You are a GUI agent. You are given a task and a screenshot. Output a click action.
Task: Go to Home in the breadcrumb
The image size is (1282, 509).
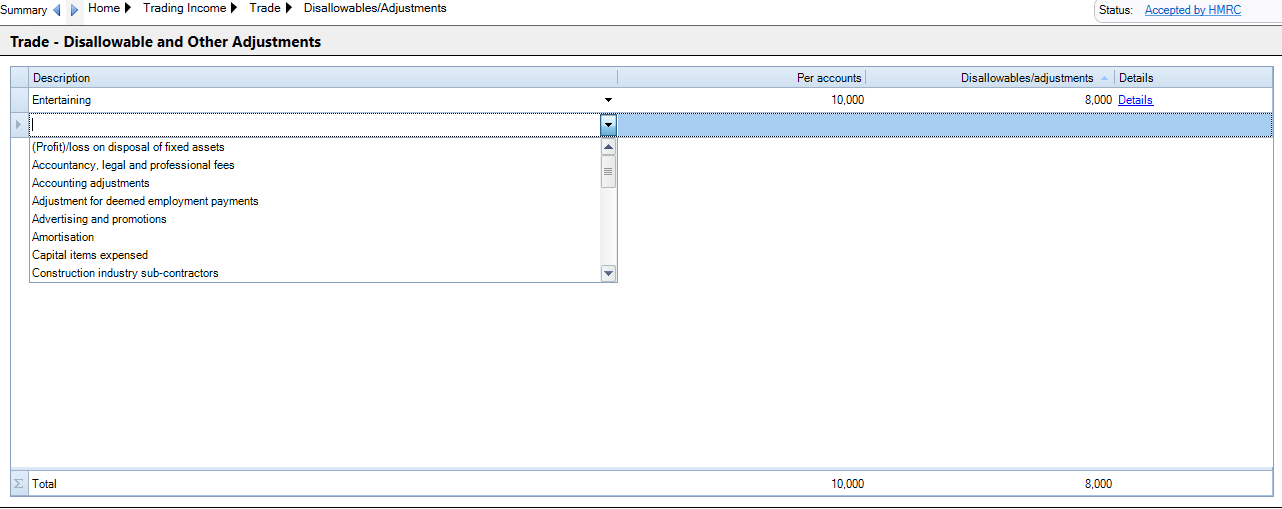point(104,8)
